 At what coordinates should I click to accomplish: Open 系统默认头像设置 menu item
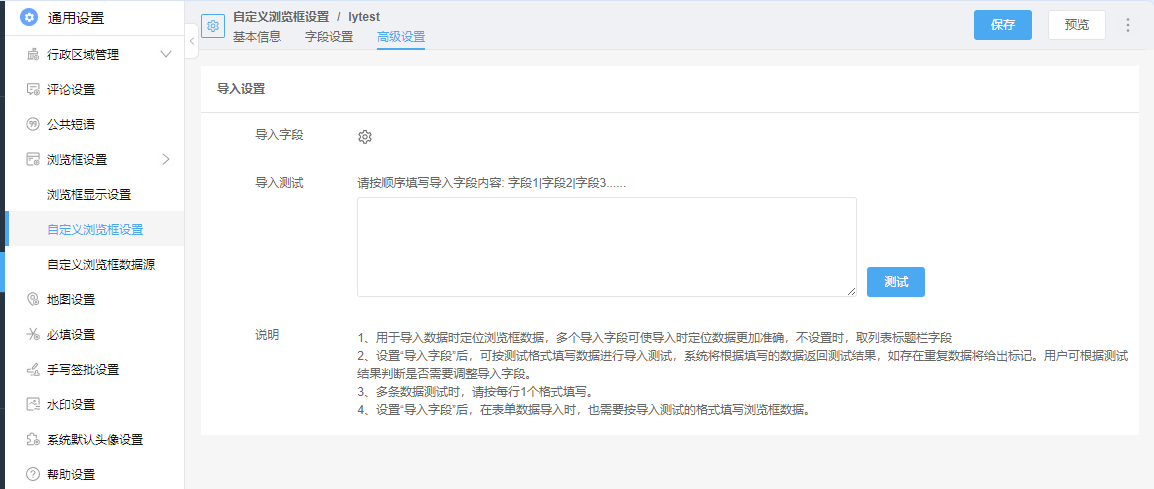(94, 440)
